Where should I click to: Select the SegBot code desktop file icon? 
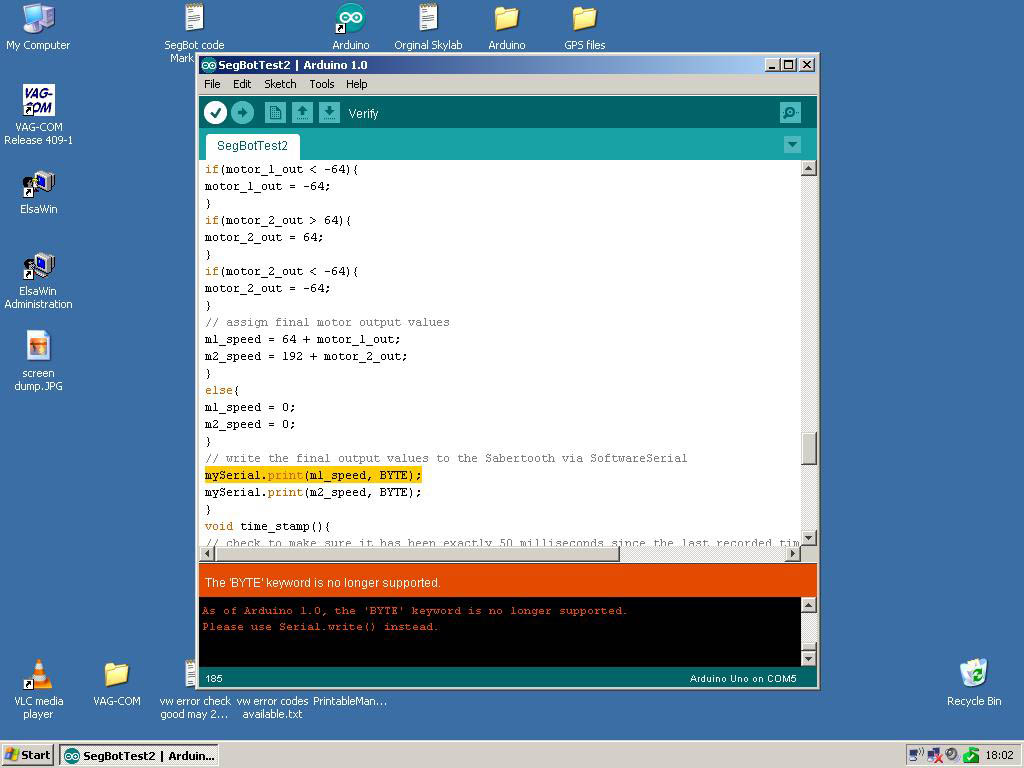pos(194,33)
